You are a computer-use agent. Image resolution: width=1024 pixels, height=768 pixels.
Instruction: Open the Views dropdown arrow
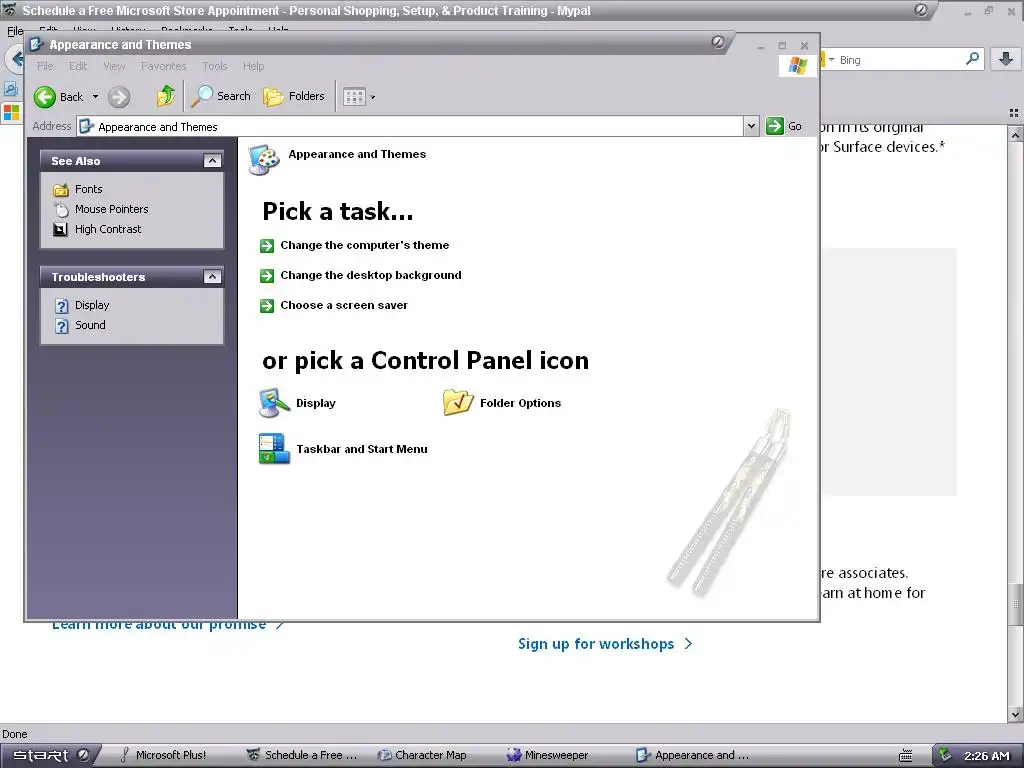click(373, 97)
